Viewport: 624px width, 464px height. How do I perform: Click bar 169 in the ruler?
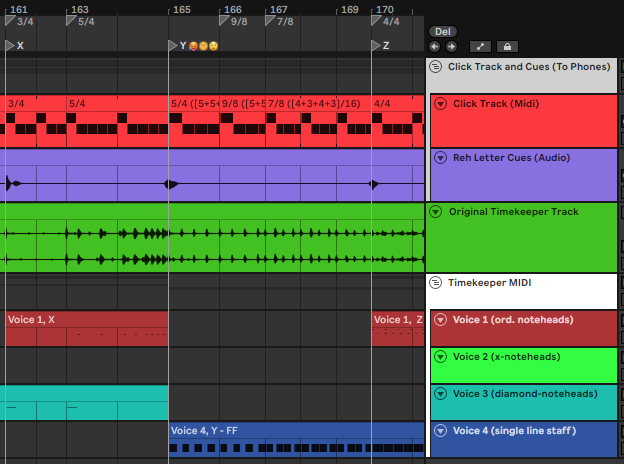[x=349, y=9]
